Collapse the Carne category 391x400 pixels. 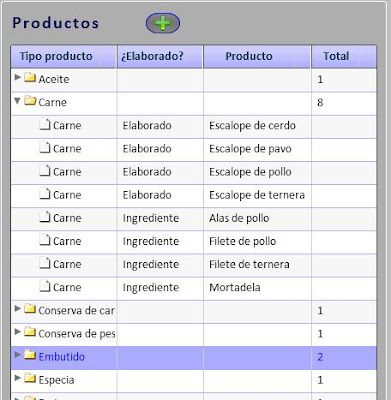click(18, 101)
